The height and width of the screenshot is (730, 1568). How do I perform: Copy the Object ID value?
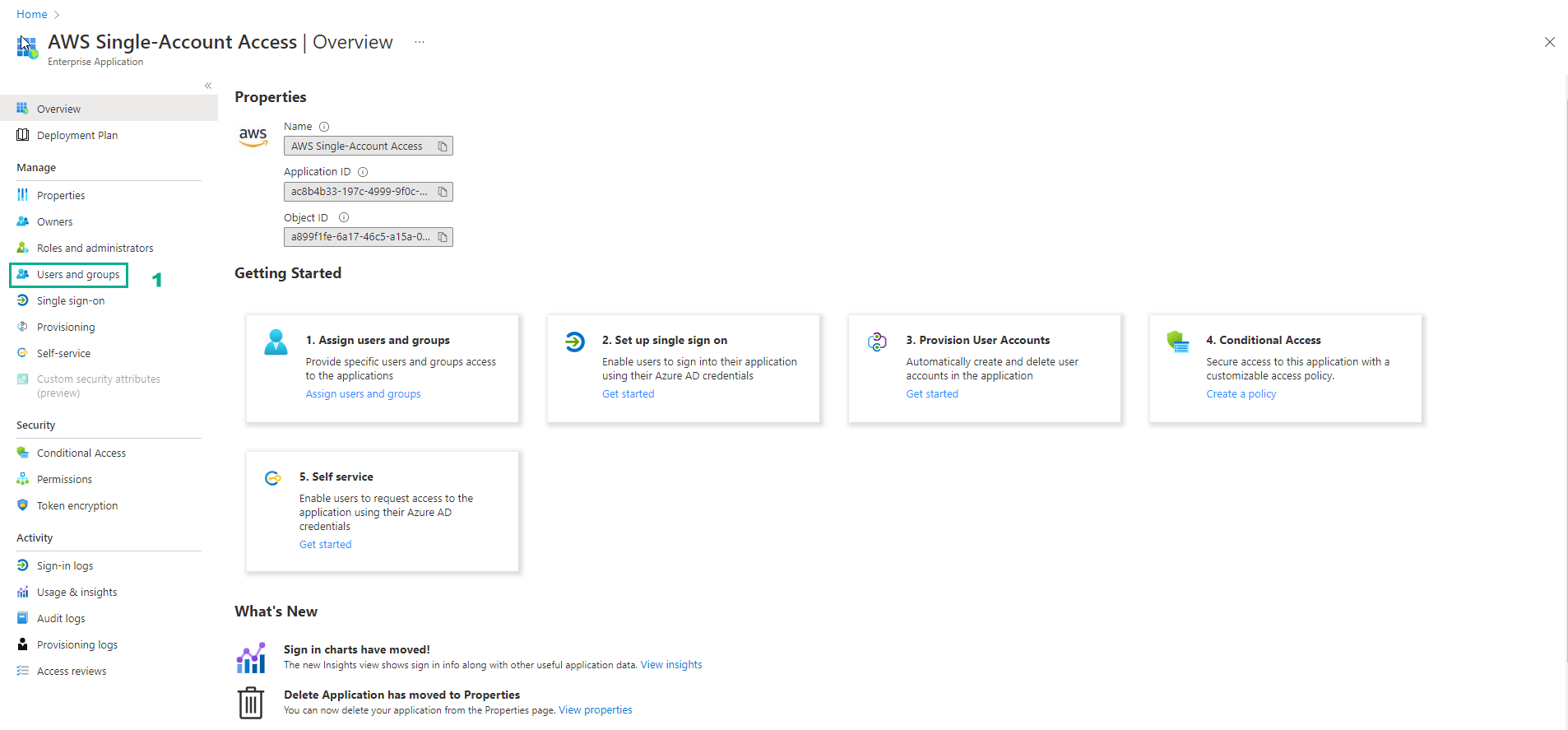[443, 237]
